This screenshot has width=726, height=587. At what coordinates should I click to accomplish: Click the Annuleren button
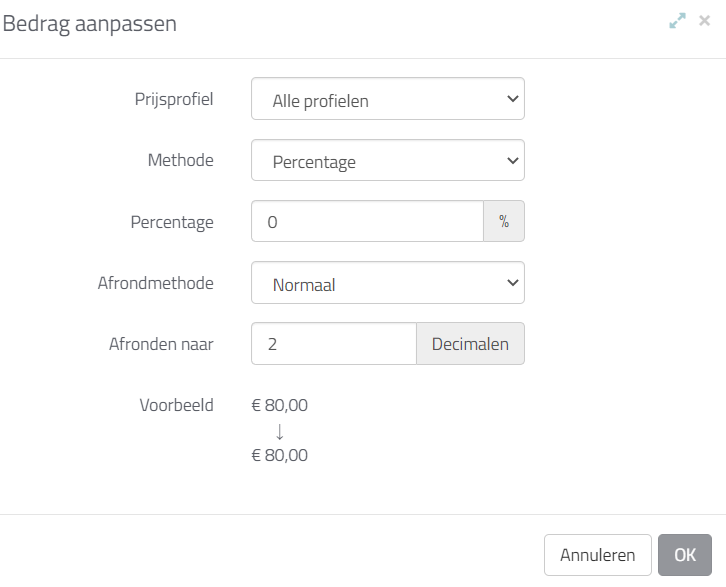click(x=598, y=555)
